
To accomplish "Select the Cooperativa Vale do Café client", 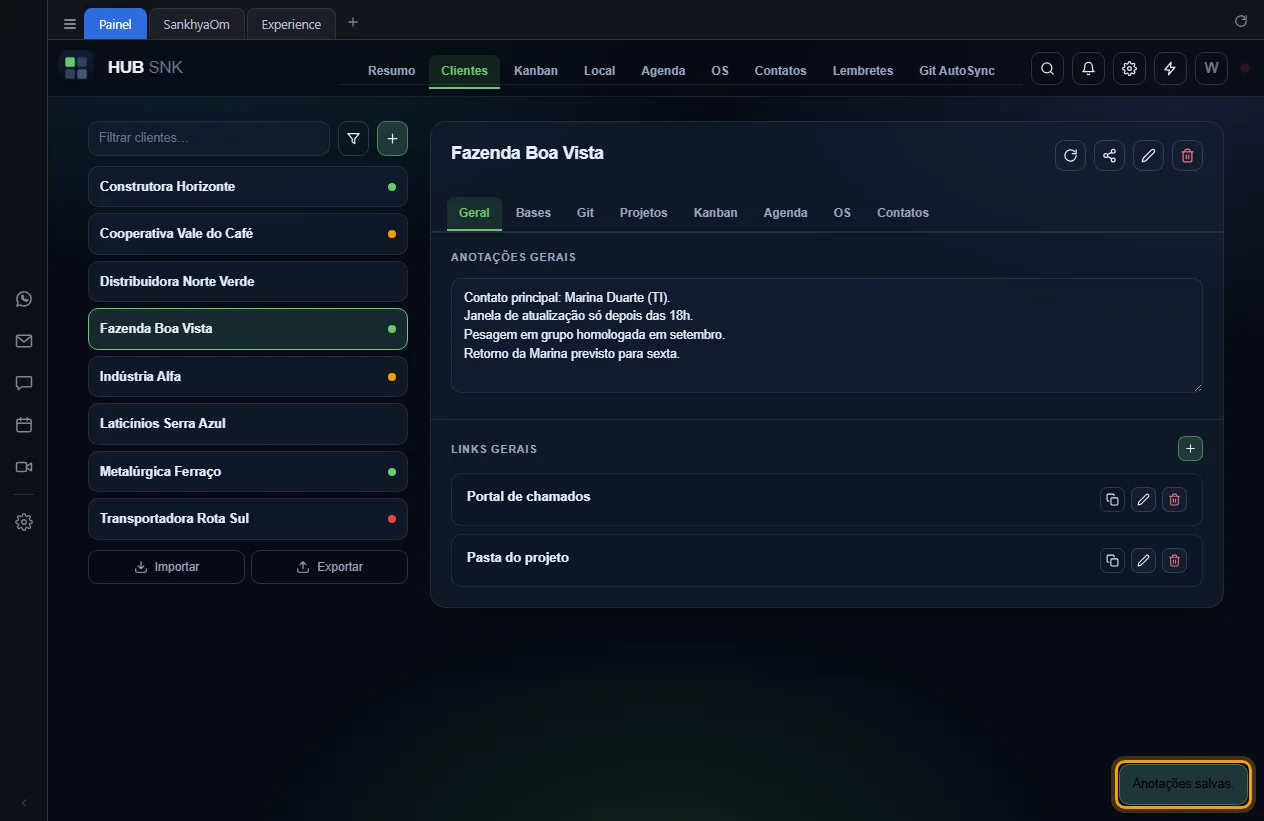I will tap(248, 234).
